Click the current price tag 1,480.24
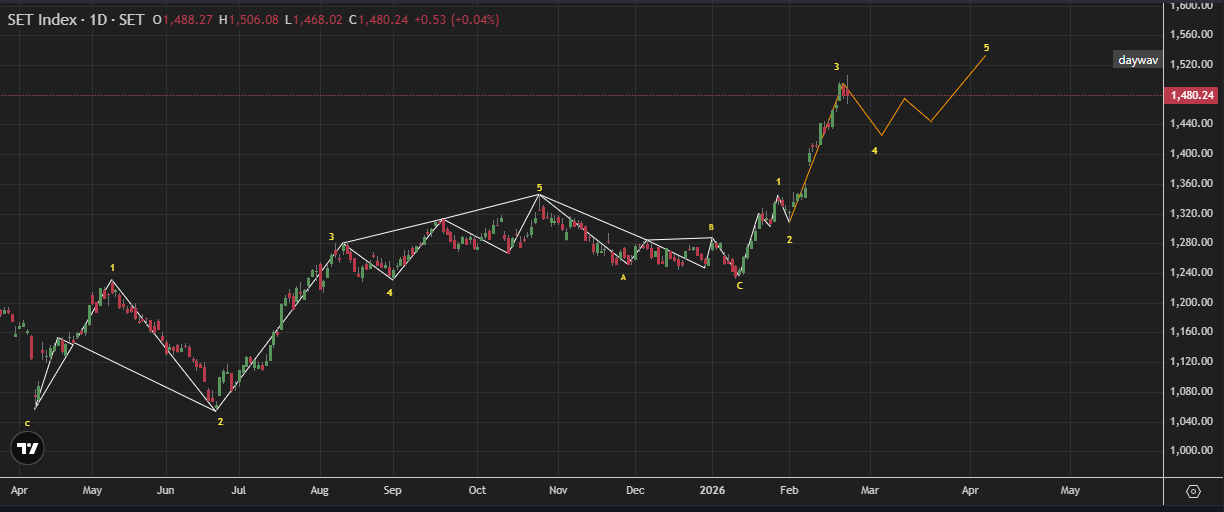The height and width of the screenshot is (512, 1224). 1192,96
